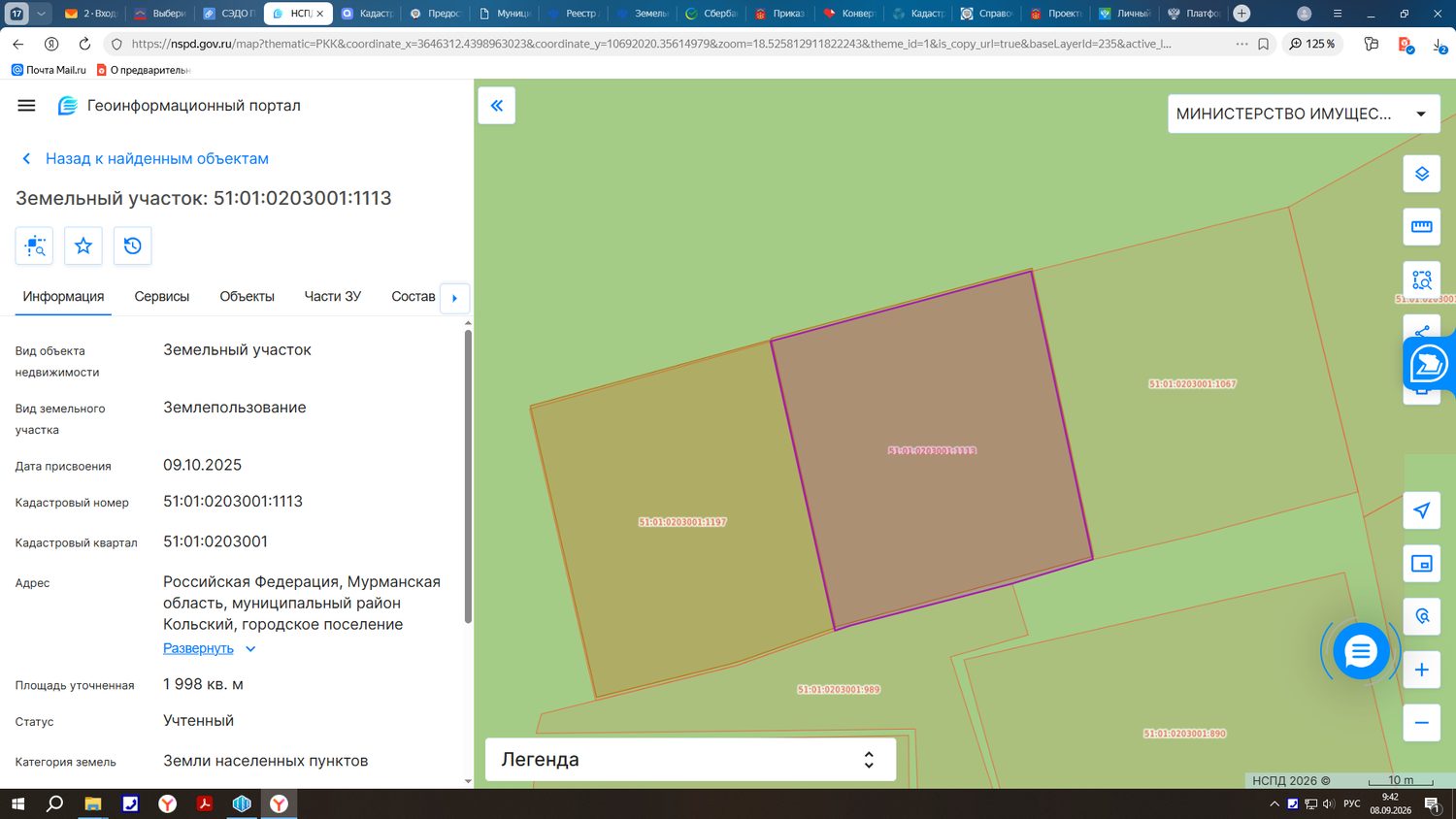Bookmark this page in the address bar
Viewport: 1456px width, 819px height.
pos(1263,45)
